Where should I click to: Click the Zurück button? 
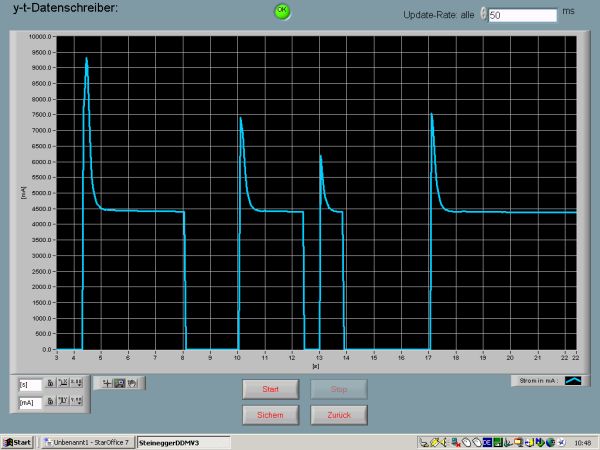pos(339,415)
